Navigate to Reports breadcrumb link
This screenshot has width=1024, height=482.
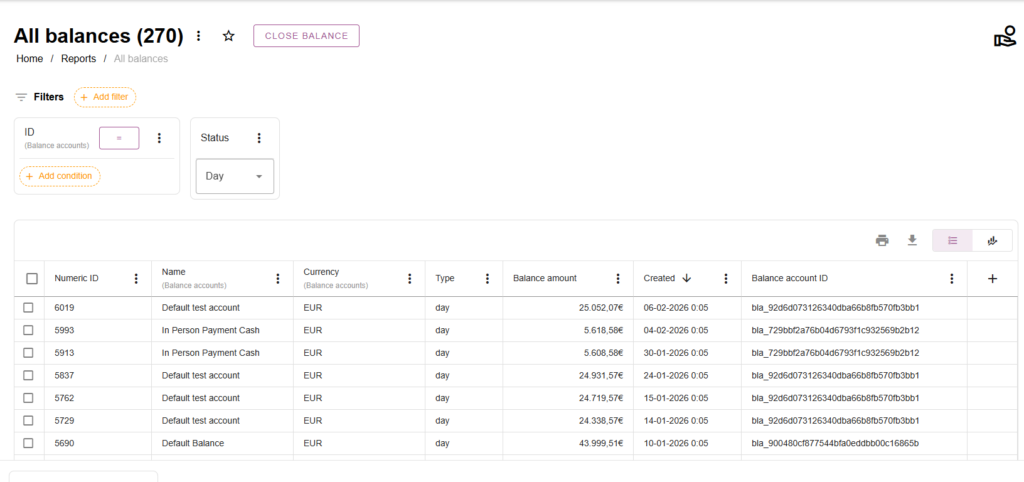[x=78, y=59]
